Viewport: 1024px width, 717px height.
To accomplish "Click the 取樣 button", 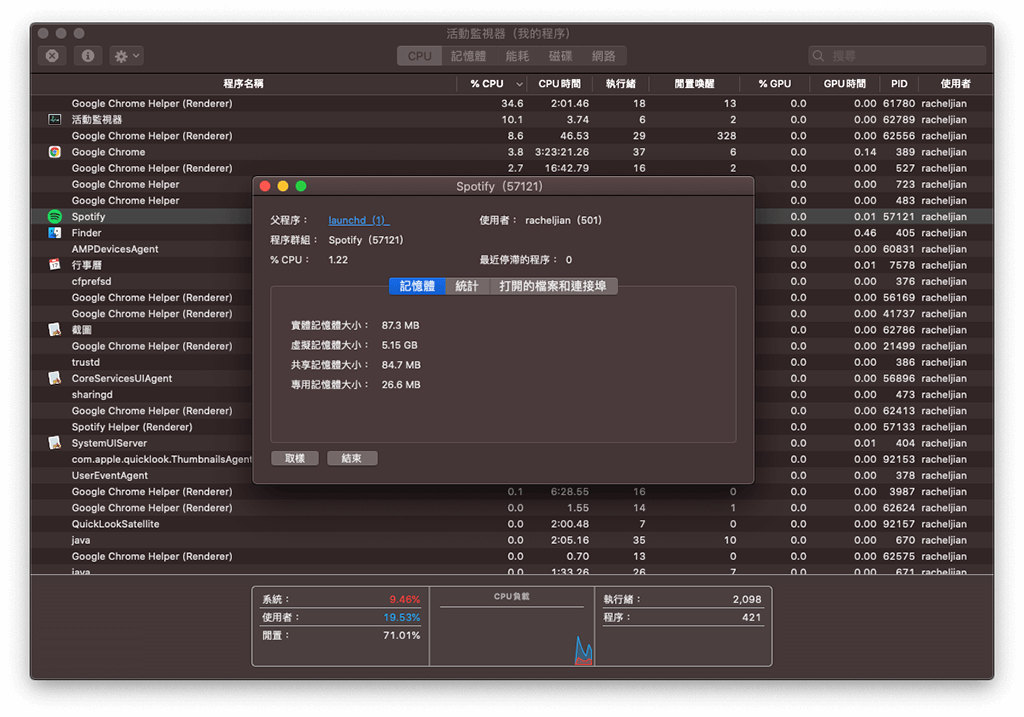I will click(x=295, y=458).
